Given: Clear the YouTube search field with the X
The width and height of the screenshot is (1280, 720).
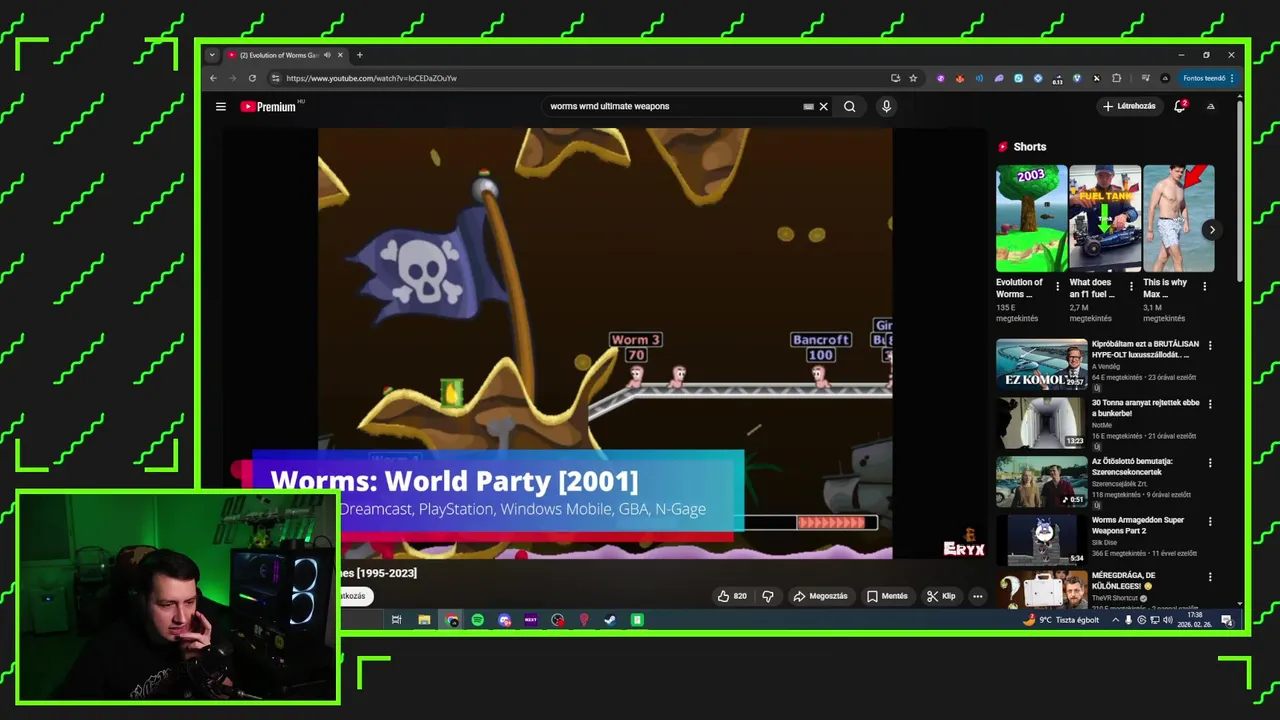Looking at the screenshot, I should tap(824, 106).
